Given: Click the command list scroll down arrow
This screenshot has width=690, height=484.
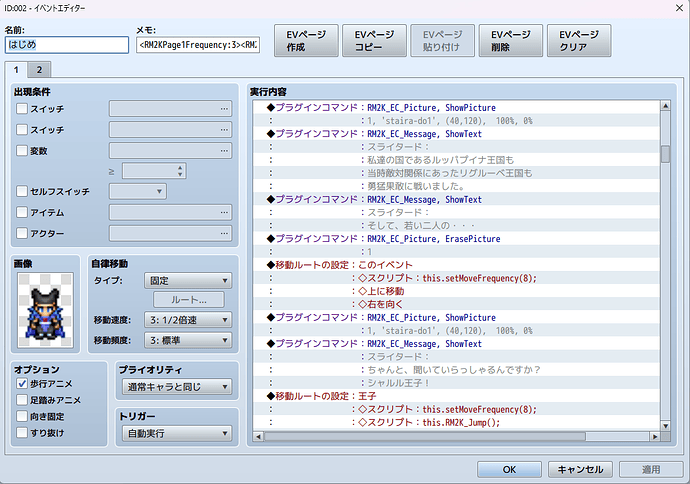Looking at the screenshot, I should [x=665, y=425].
